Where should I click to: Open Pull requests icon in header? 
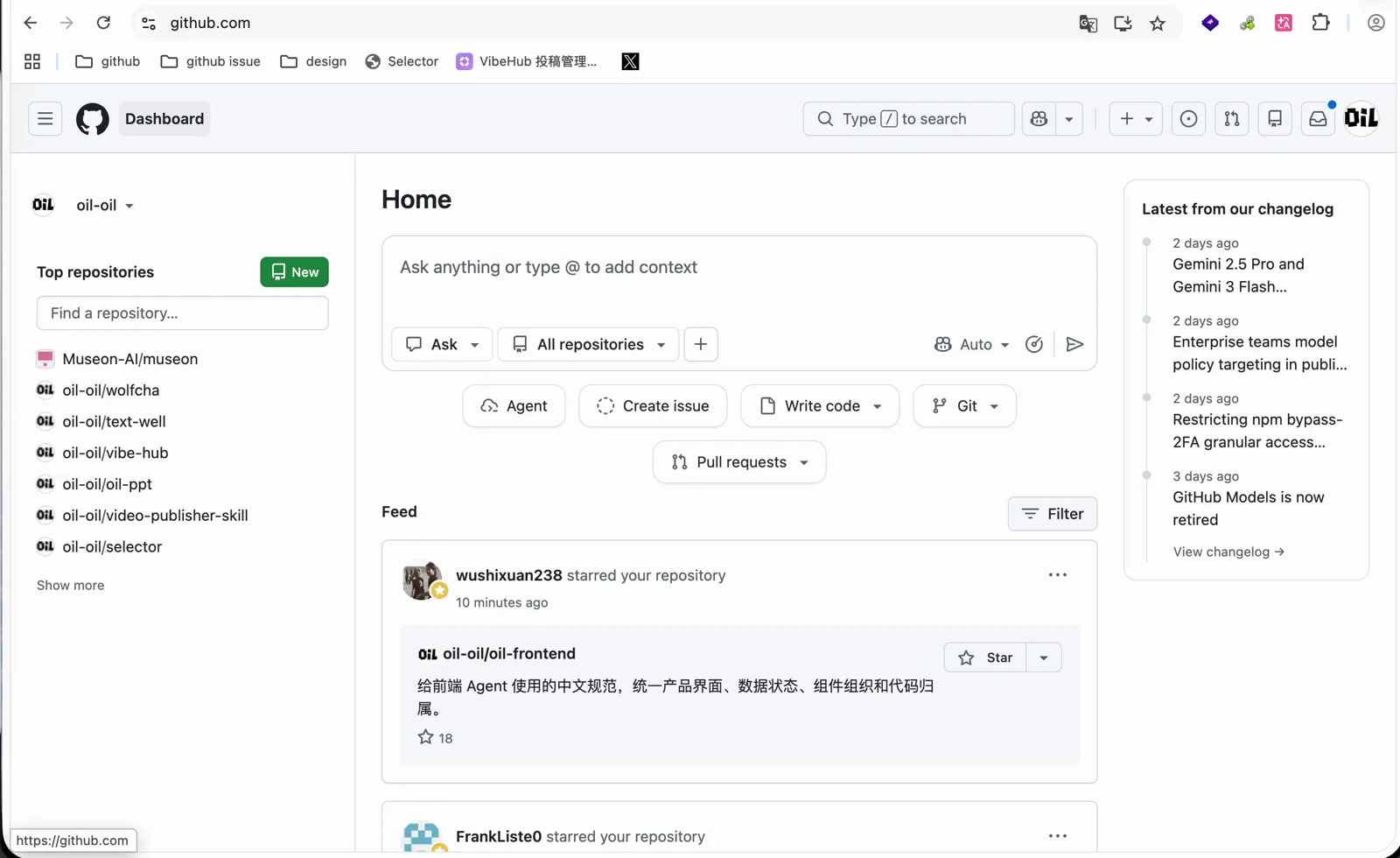(1232, 119)
